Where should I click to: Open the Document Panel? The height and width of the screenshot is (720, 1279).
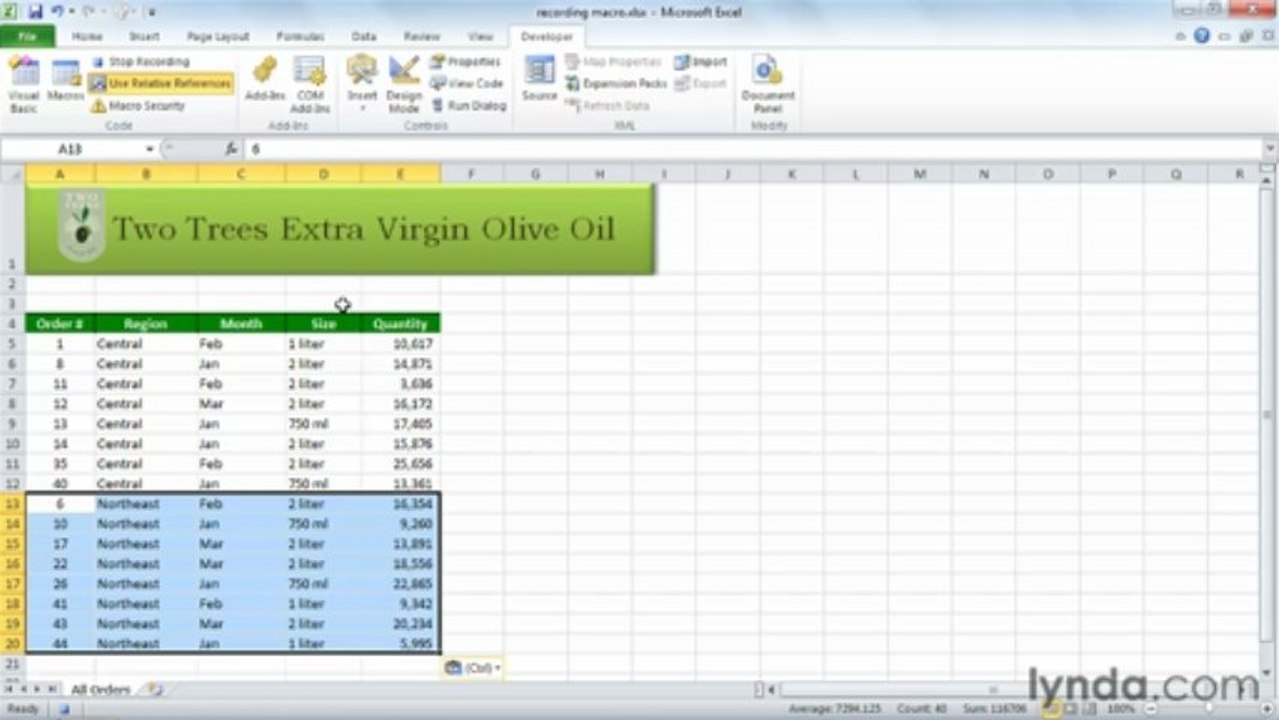tap(768, 84)
